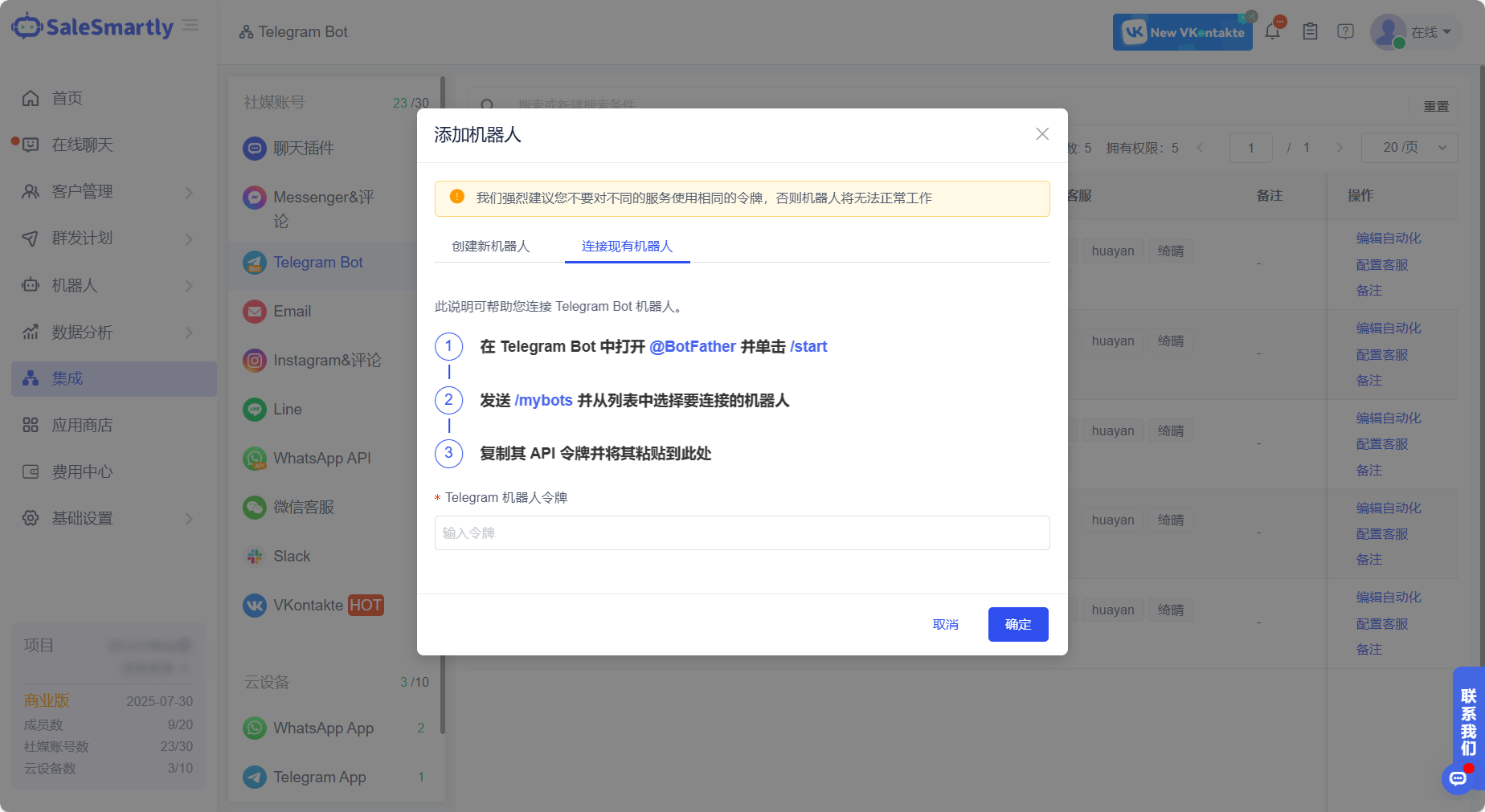Open the Slack channel in social accounts
This screenshot has height=812, width=1485.
coord(292,556)
